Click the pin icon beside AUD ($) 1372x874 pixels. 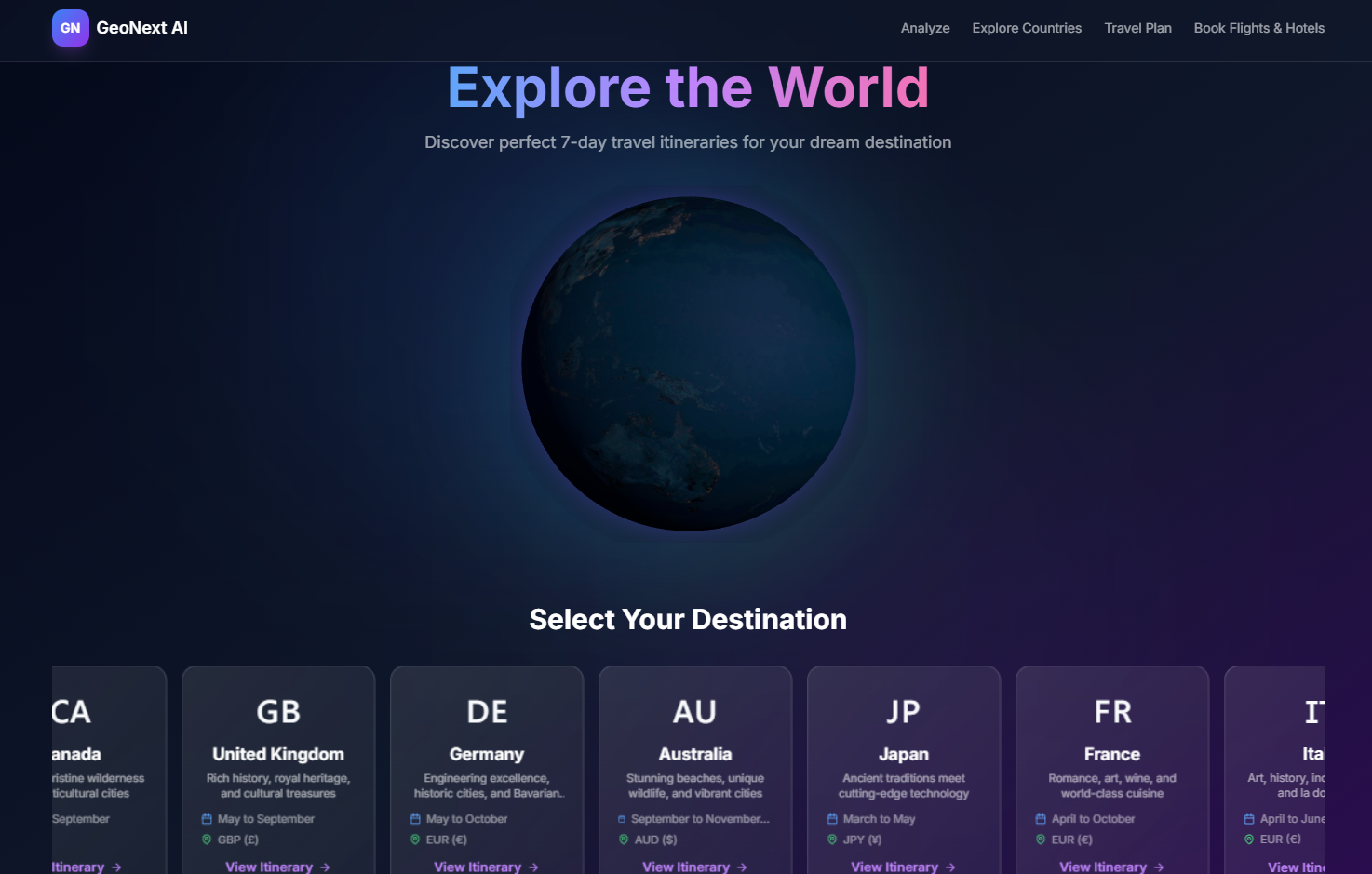pos(624,840)
